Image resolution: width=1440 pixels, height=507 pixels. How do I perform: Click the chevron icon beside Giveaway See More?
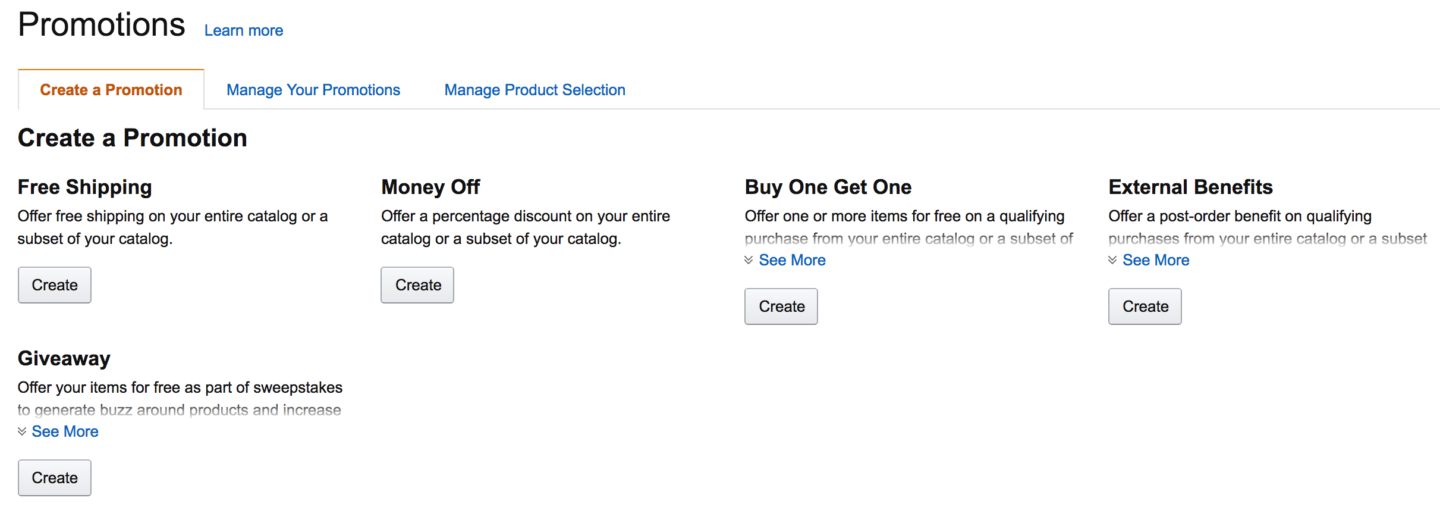[23, 432]
